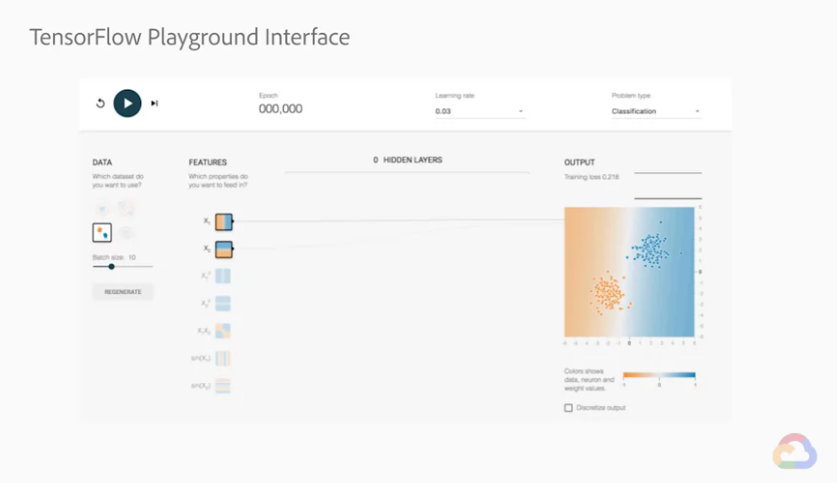
Task: Enable the sin(X2) feature
Action: click(x=223, y=385)
